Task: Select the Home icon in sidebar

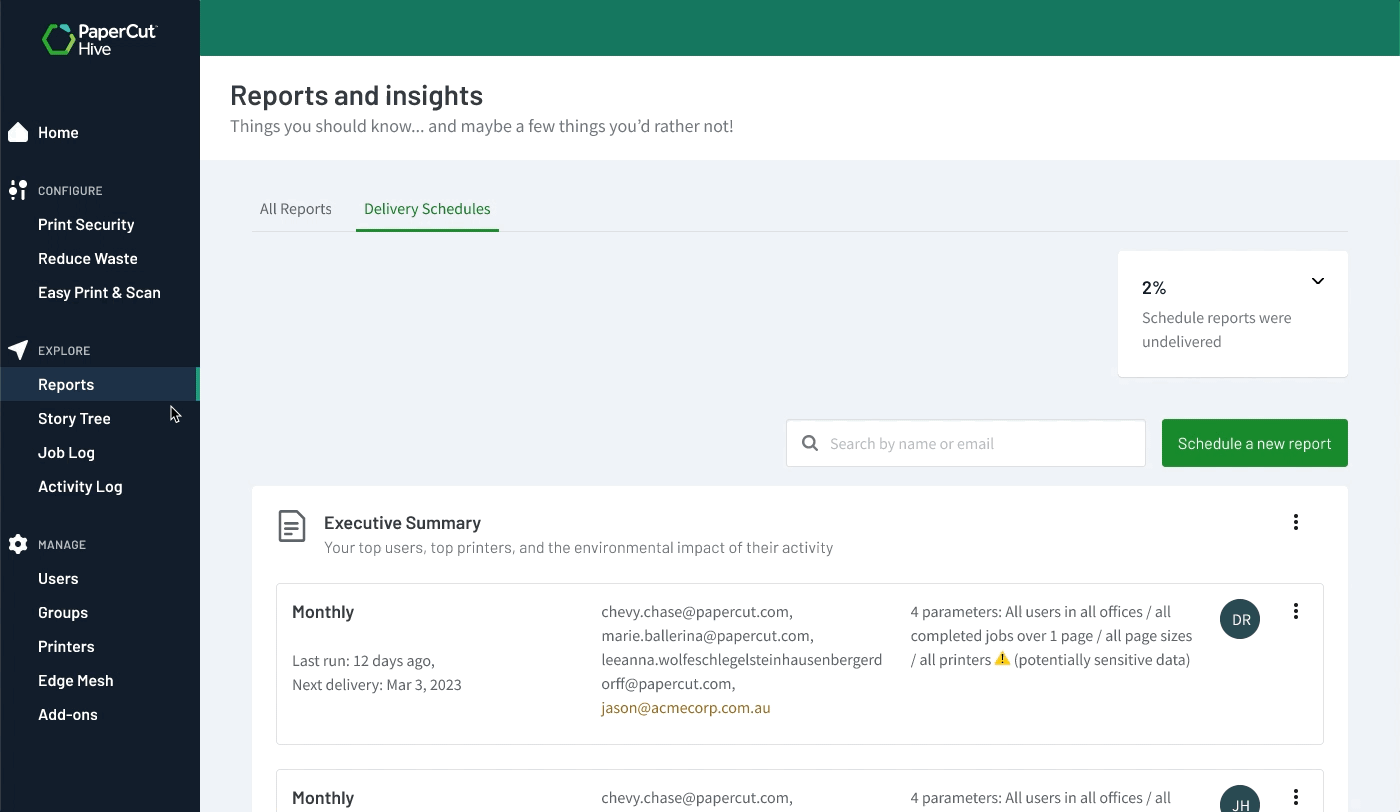Action: point(17,131)
